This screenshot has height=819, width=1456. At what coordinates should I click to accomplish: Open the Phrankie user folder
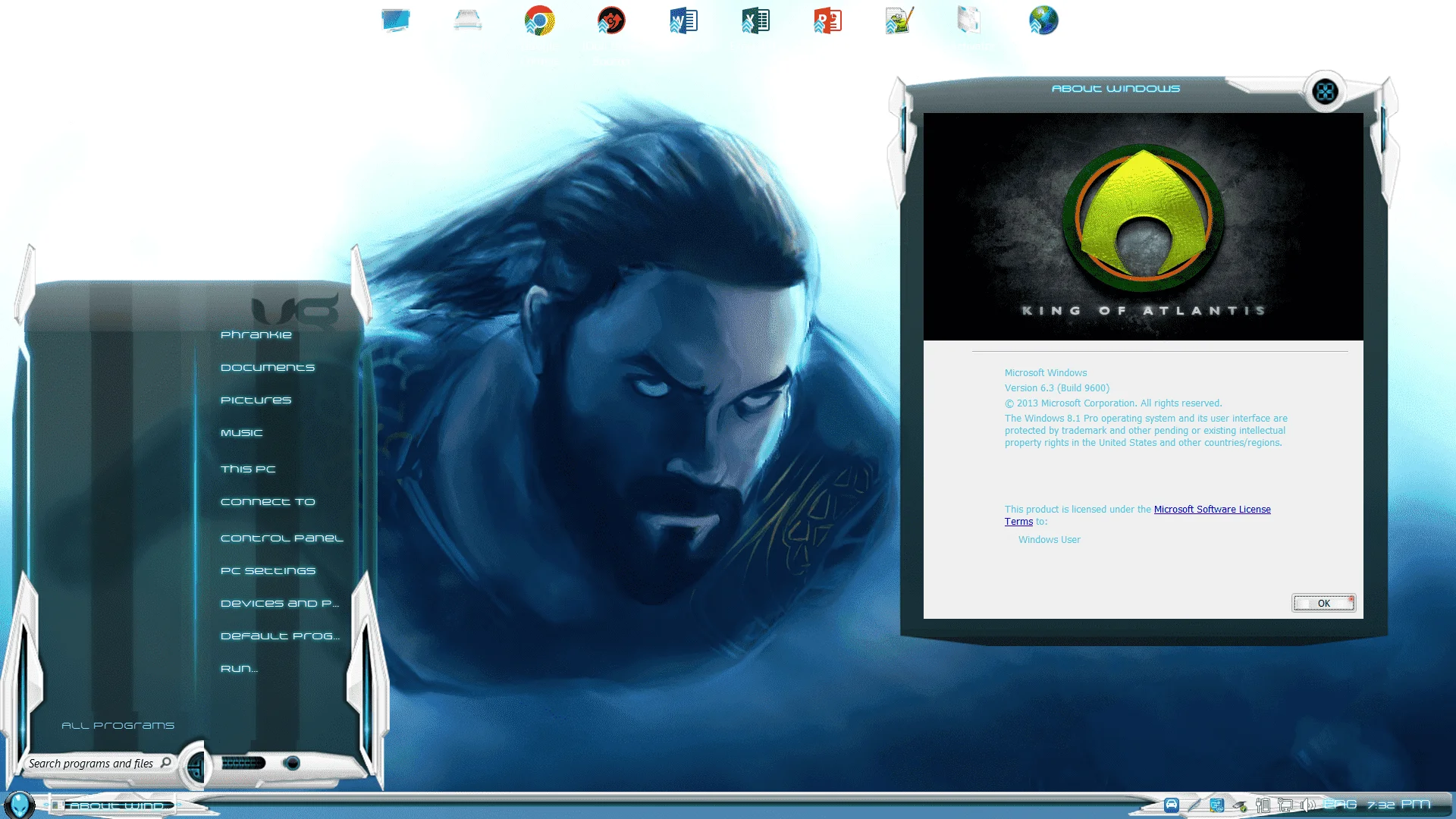tap(256, 334)
